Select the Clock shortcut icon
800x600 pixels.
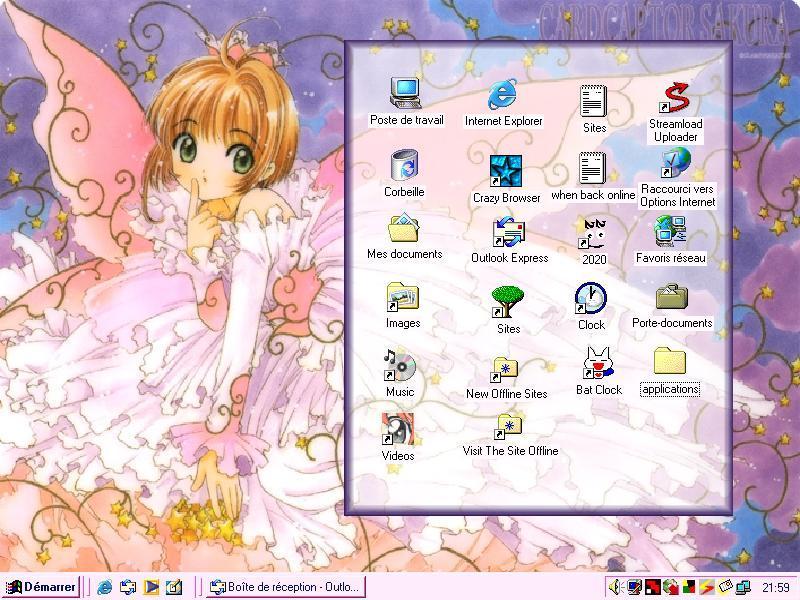[x=591, y=307]
